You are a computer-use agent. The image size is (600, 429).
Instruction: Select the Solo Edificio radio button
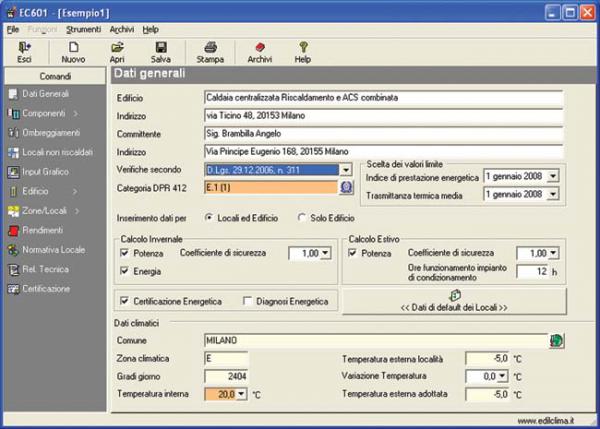tap(303, 217)
